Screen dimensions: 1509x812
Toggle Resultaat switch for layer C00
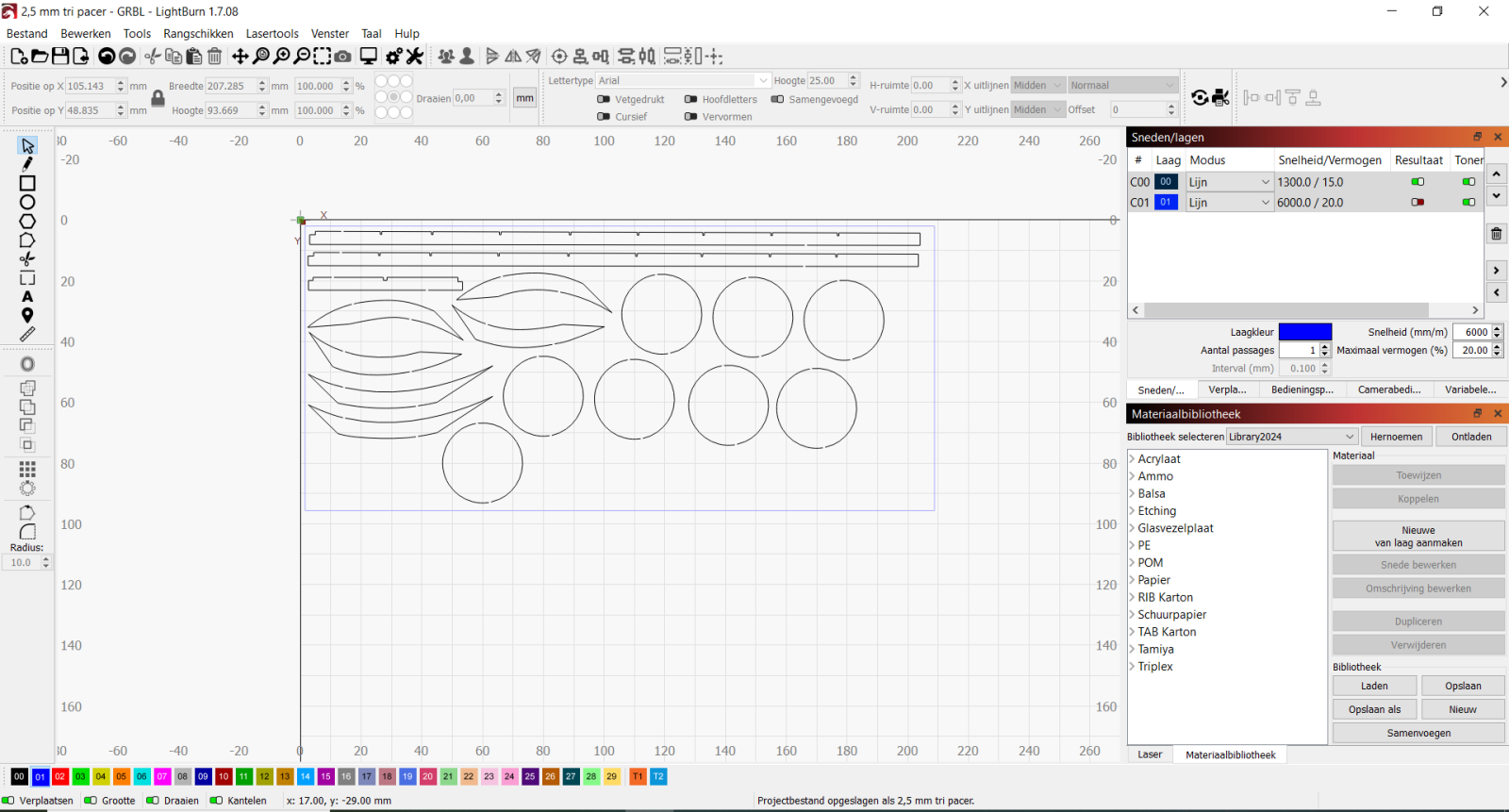[x=1418, y=182]
